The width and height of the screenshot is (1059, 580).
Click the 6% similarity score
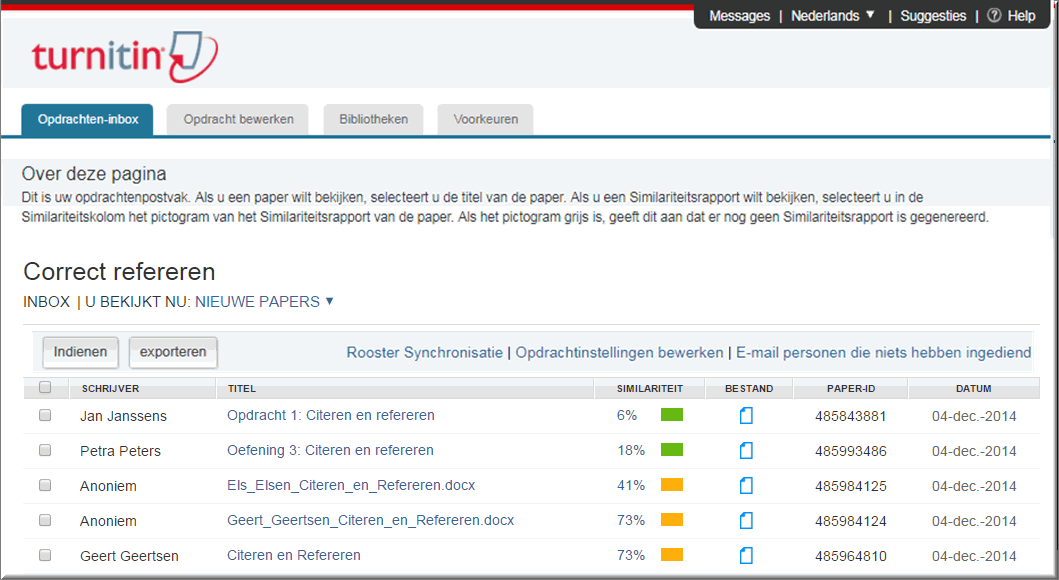point(627,415)
